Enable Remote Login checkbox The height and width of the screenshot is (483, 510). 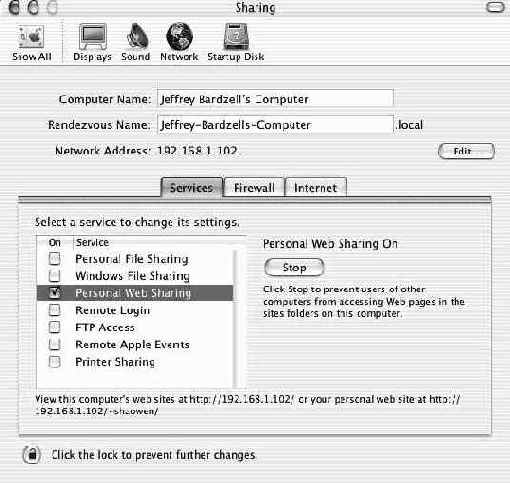pos(54,310)
